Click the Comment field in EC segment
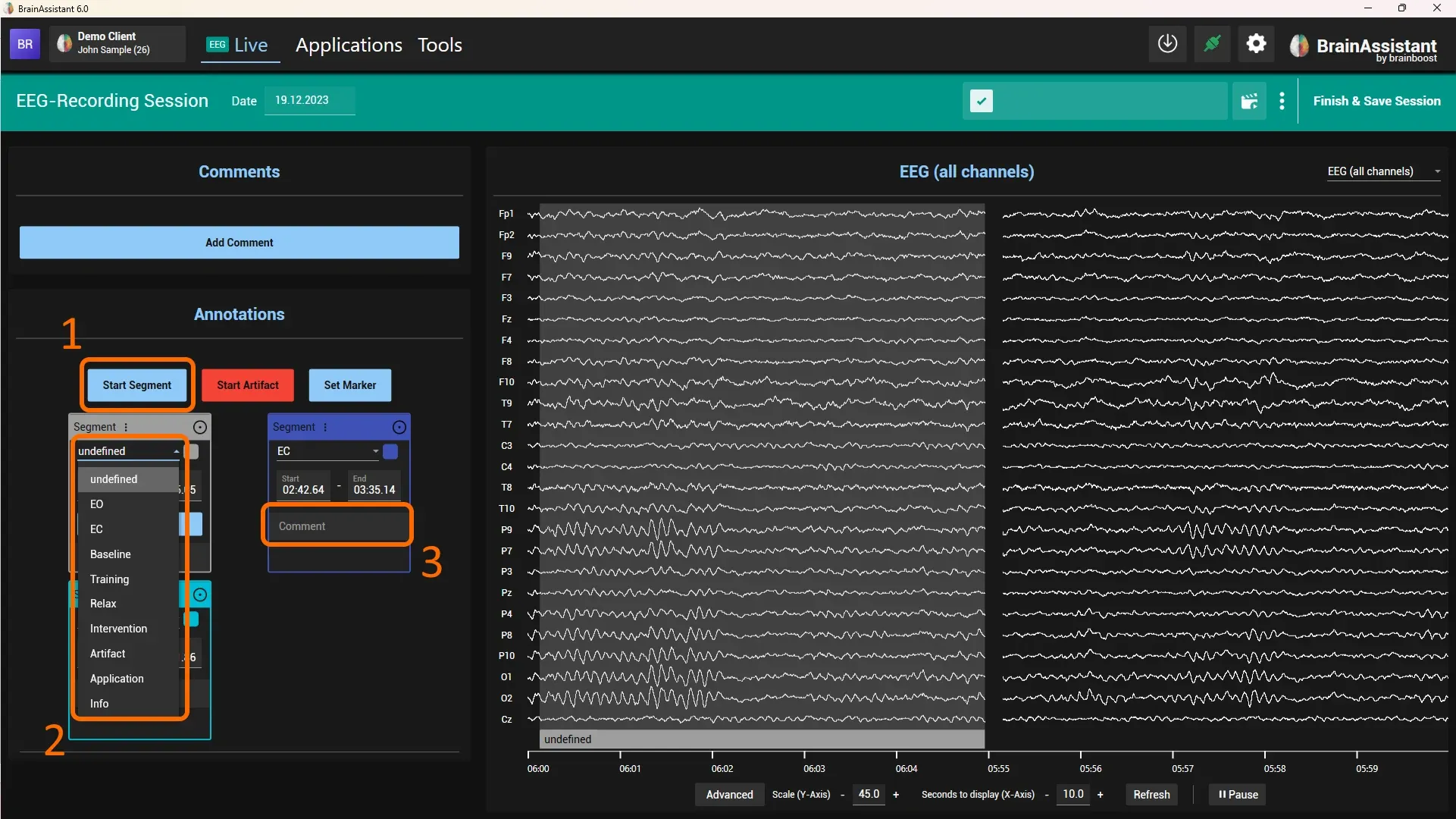The height and width of the screenshot is (819, 1456). 337,526
